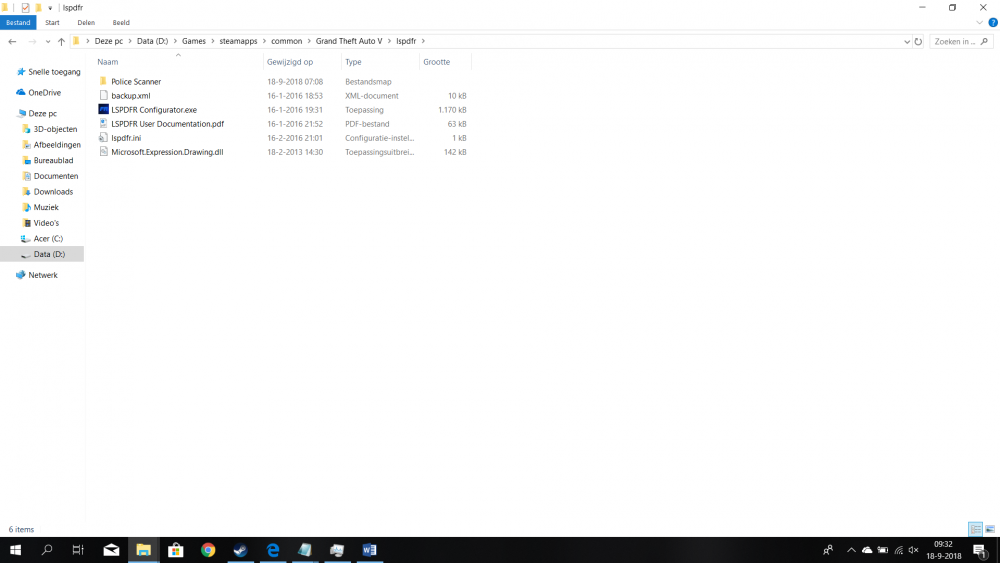Click the refresh icon beside address bar

pyautogui.click(x=918, y=41)
